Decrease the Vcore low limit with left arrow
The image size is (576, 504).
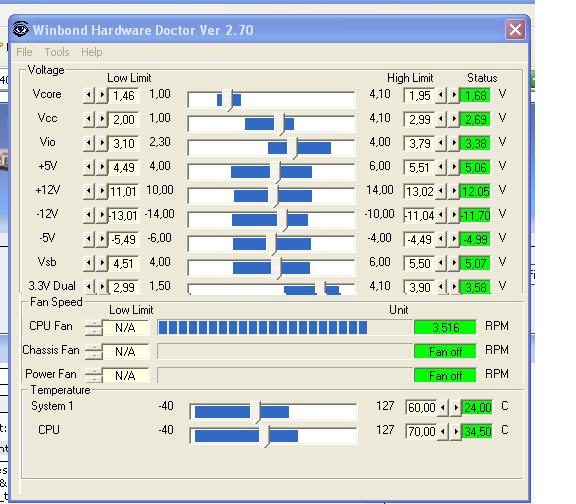pos(89,96)
